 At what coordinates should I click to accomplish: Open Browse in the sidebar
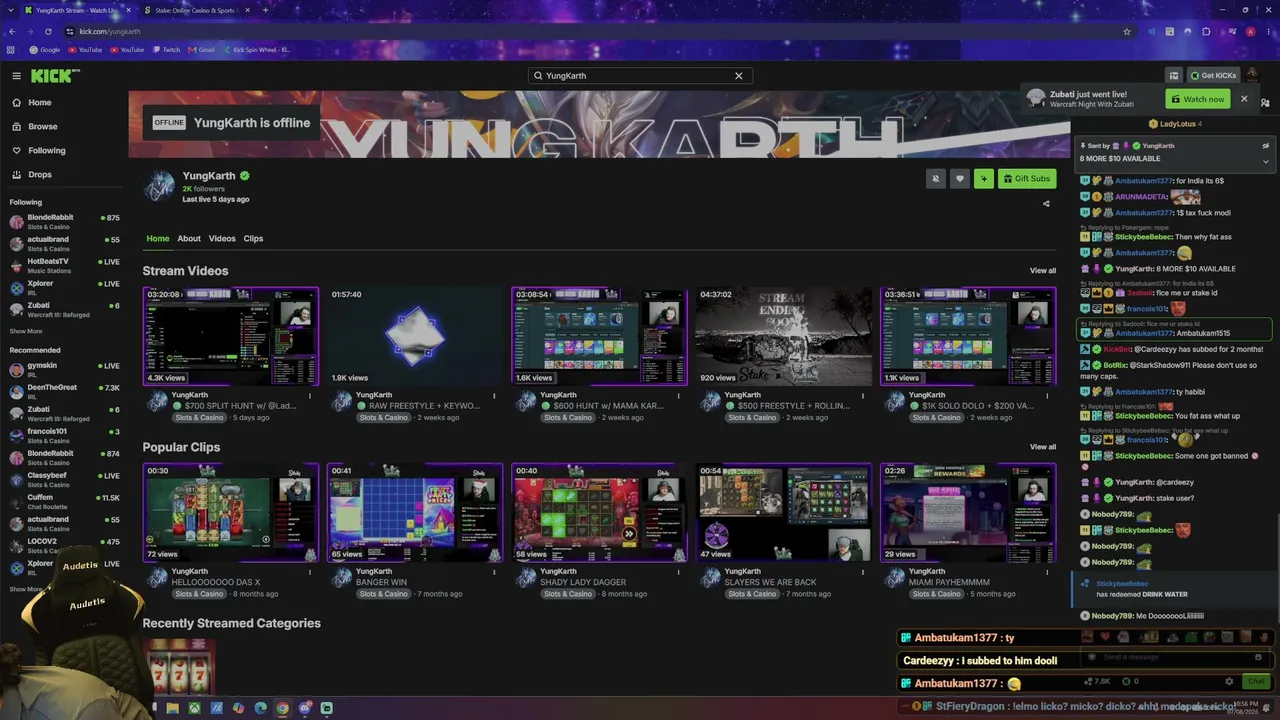click(x=43, y=127)
